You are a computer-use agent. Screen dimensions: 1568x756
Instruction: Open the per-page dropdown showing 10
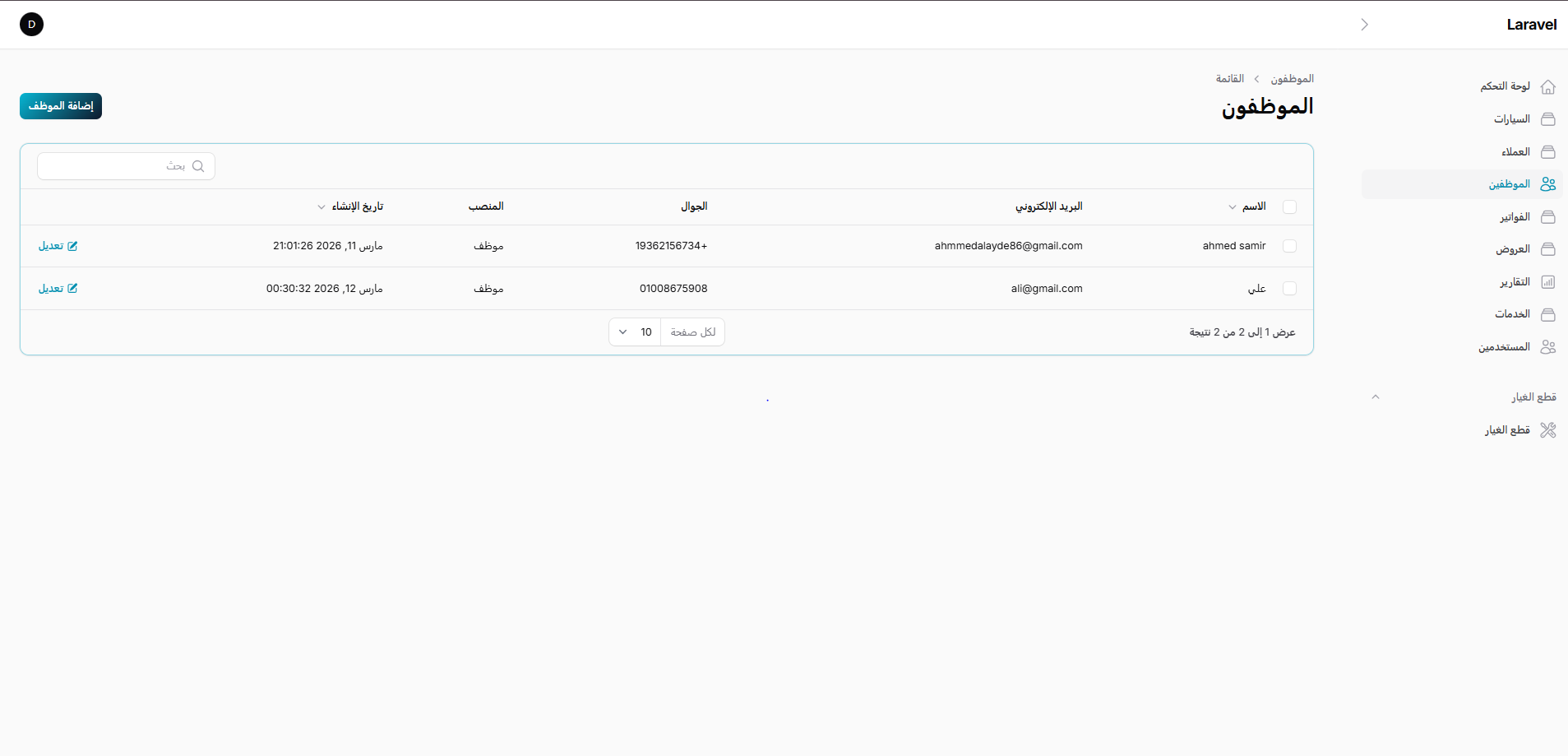pyautogui.click(x=635, y=332)
